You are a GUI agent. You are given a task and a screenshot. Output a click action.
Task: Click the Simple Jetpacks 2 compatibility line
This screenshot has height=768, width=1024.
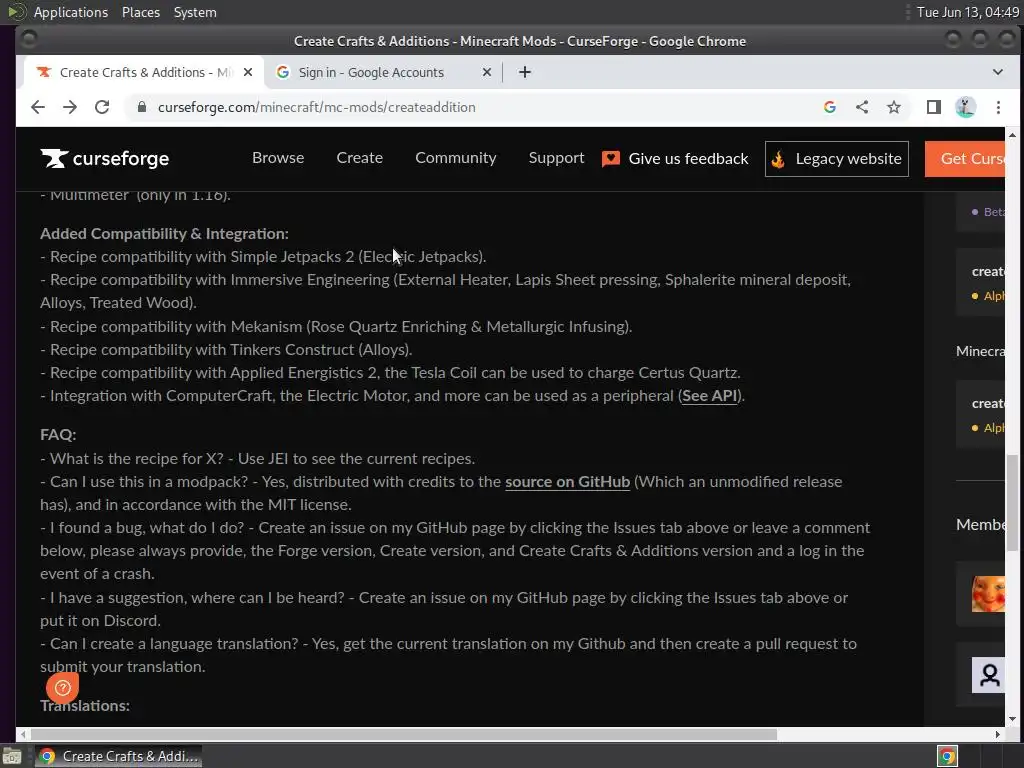[263, 257]
